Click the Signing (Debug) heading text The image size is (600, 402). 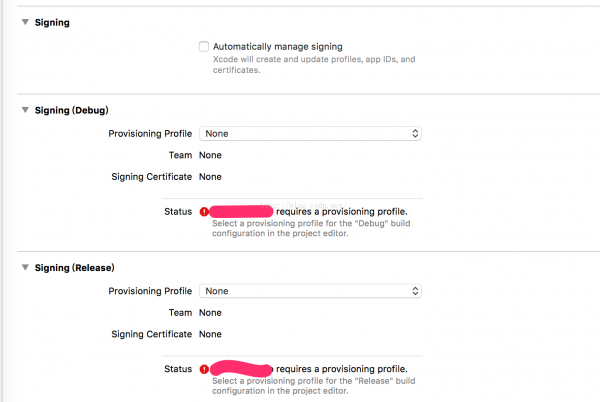[x=72, y=111]
